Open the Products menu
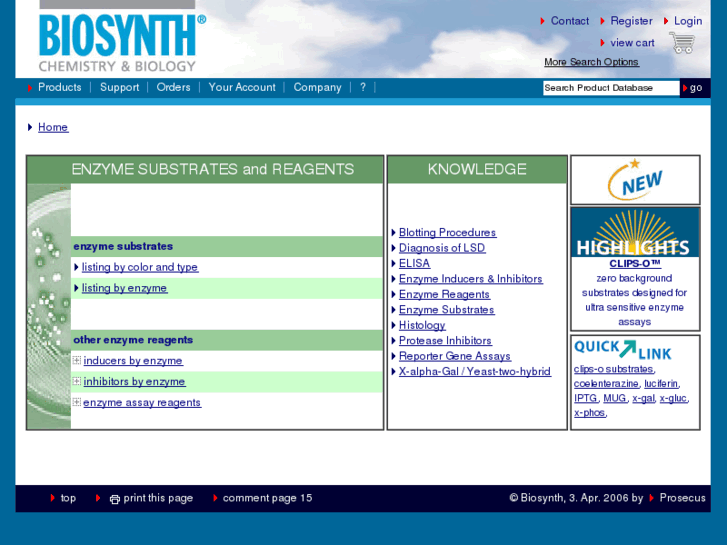727x545 pixels. point(59,87)
